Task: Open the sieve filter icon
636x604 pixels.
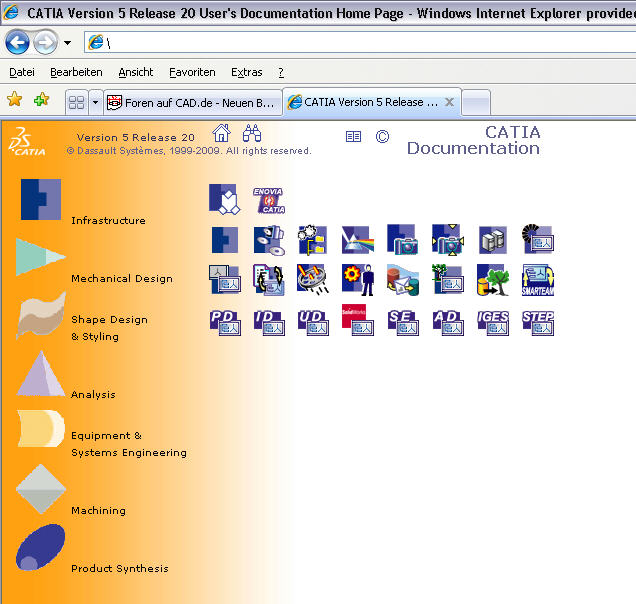Action: (x=312, y=279)
